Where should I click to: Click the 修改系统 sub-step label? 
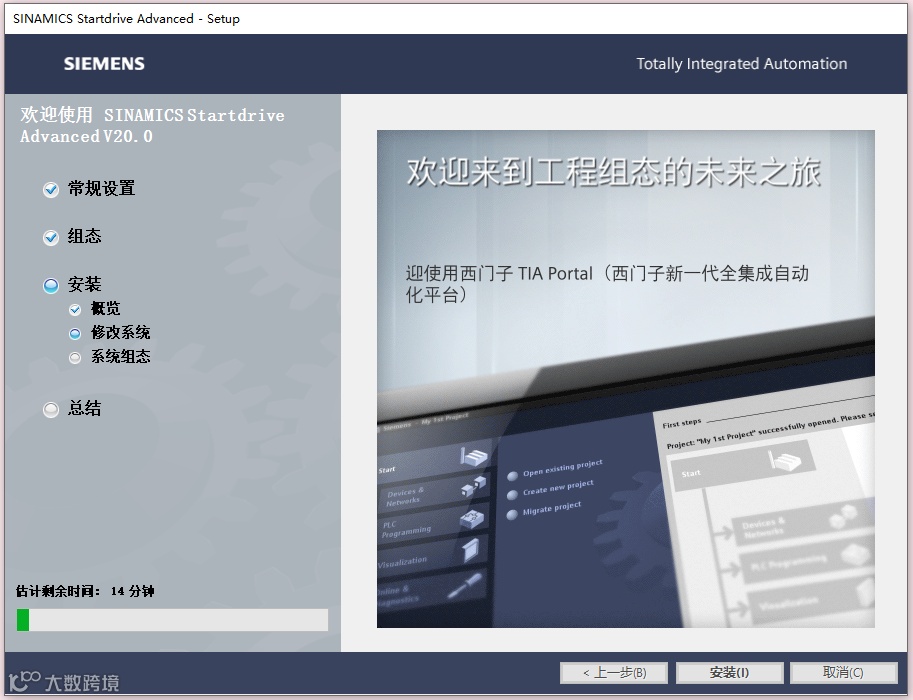(x=121, y=333)
